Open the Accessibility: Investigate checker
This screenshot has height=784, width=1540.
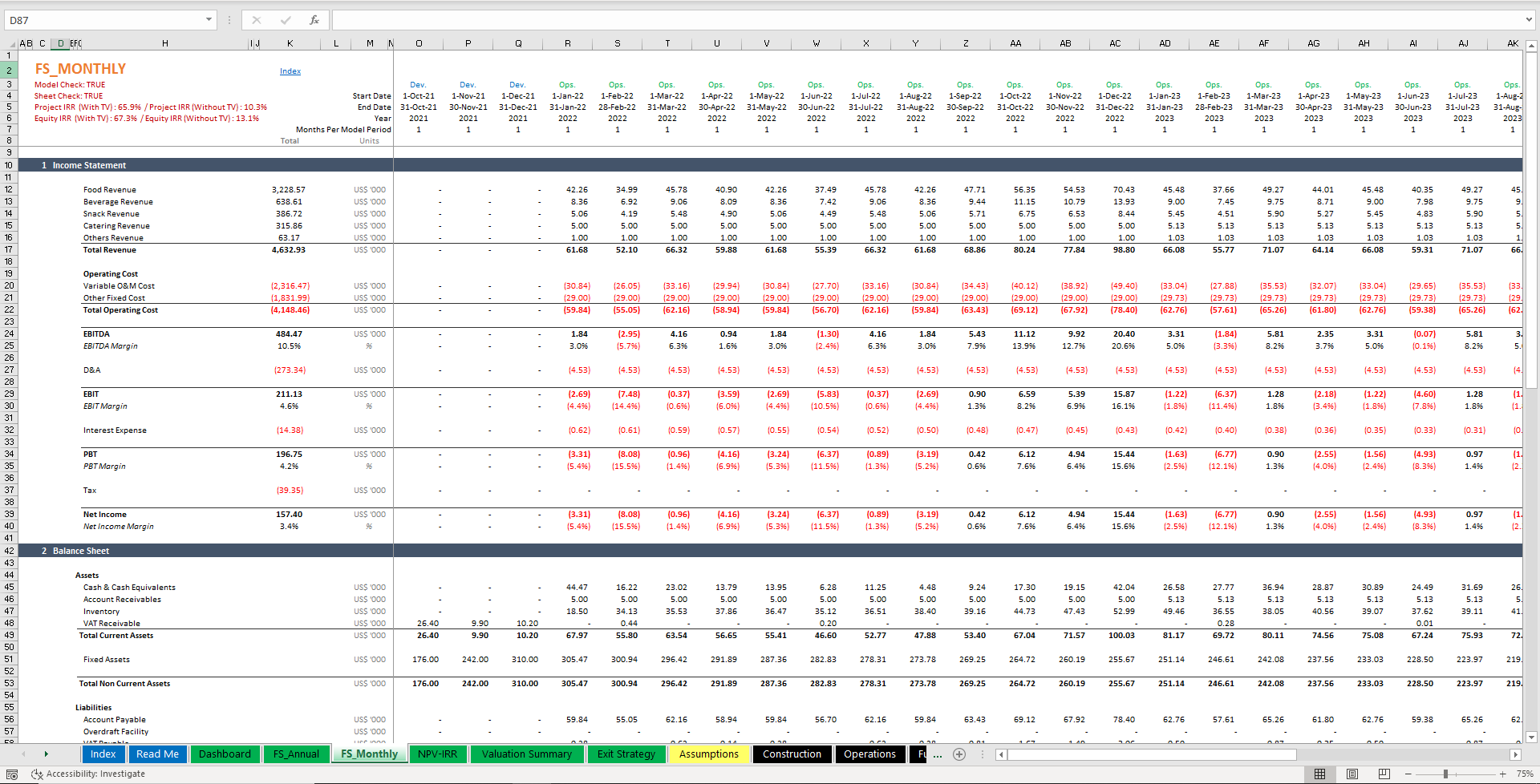(x=88, y=774)
